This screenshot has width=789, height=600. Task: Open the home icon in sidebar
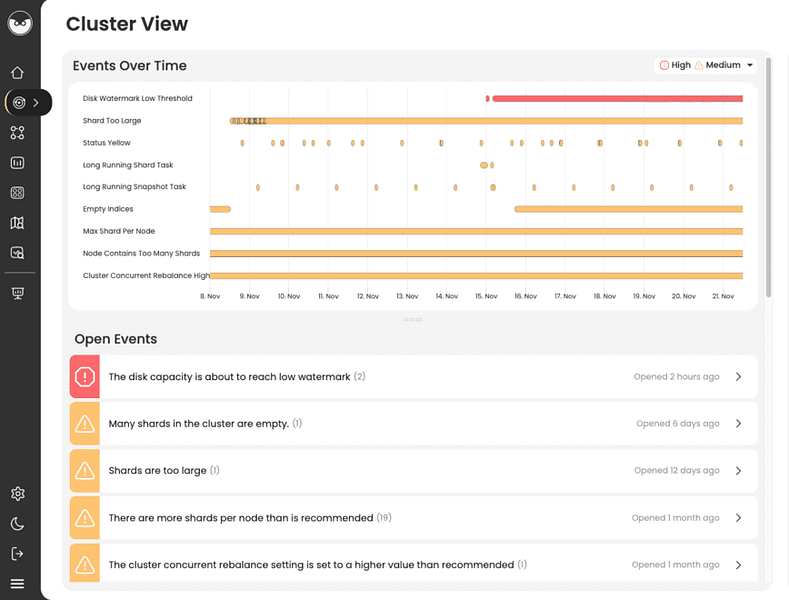pyautogui.click(x=18, y=72)
